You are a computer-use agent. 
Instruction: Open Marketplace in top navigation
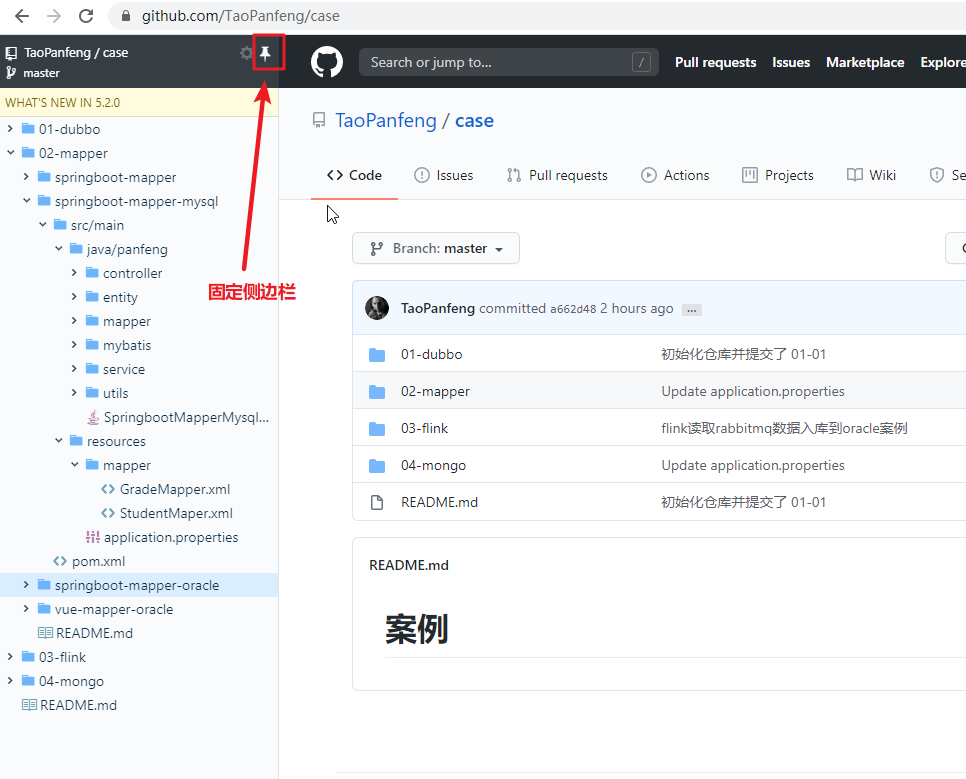(865, 62)
